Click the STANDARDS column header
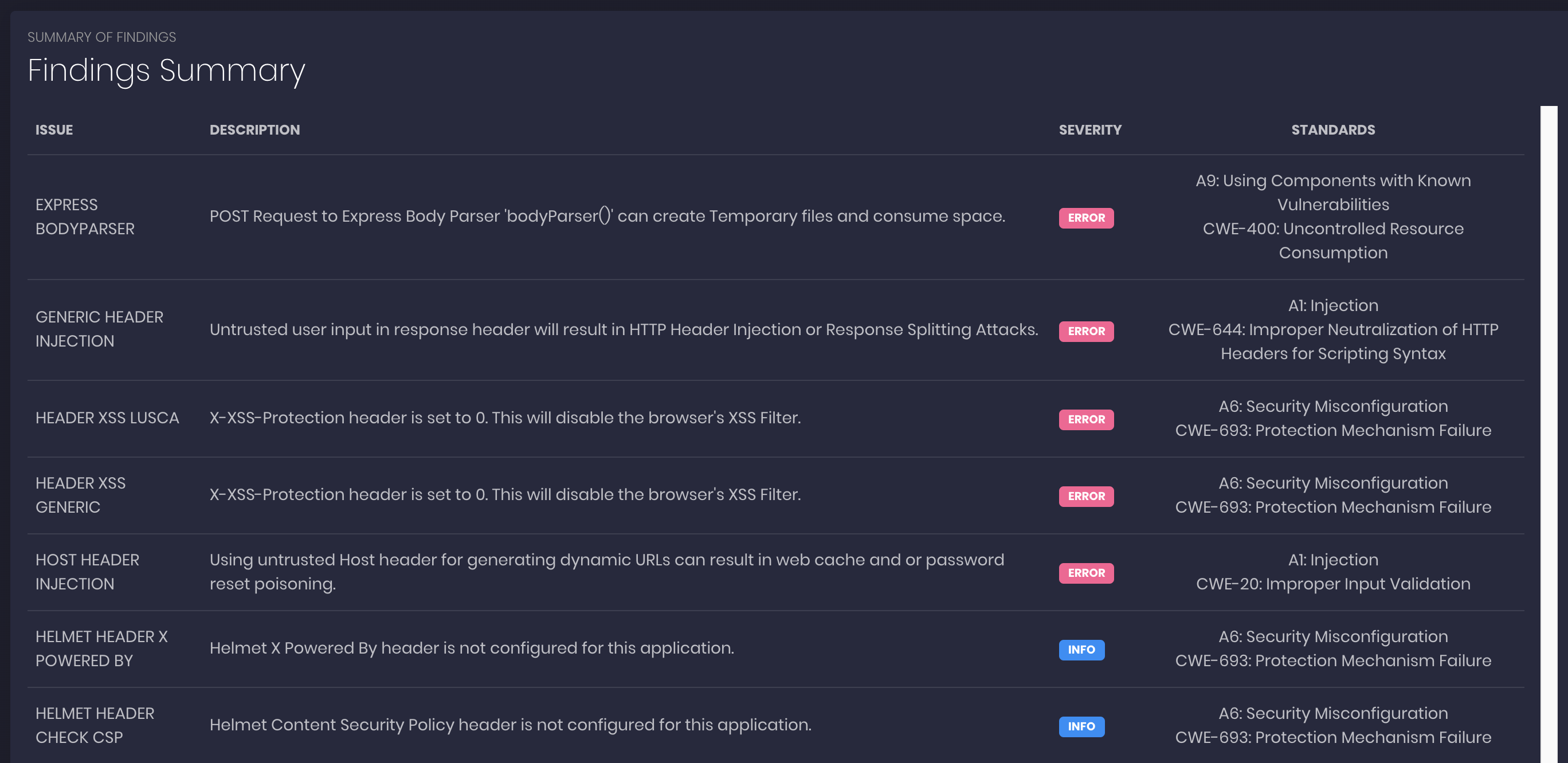The height and width of the screenshot is (763, 1568). click(1333, 129)
